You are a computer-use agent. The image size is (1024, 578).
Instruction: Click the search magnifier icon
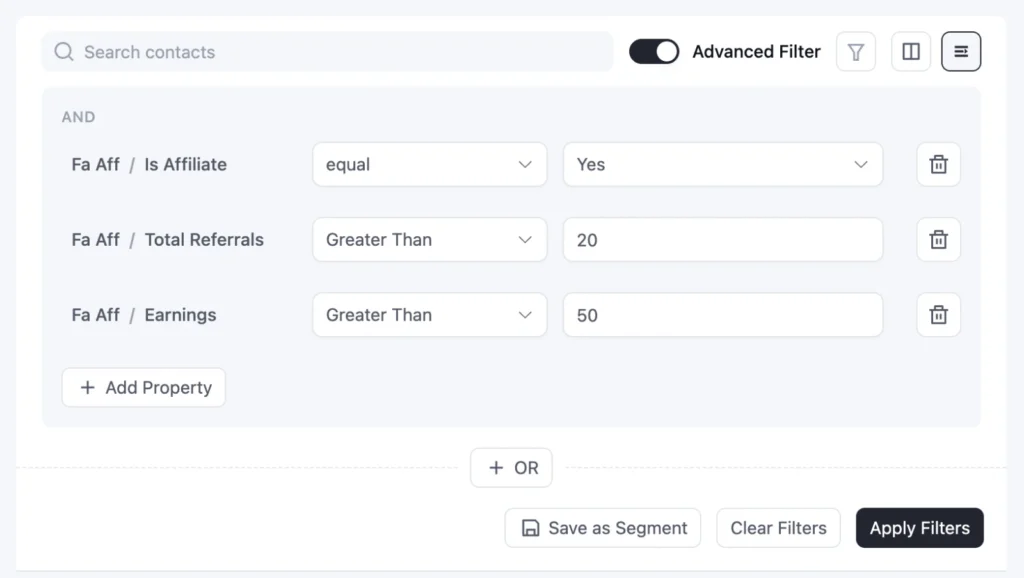(x=63, y=52)
